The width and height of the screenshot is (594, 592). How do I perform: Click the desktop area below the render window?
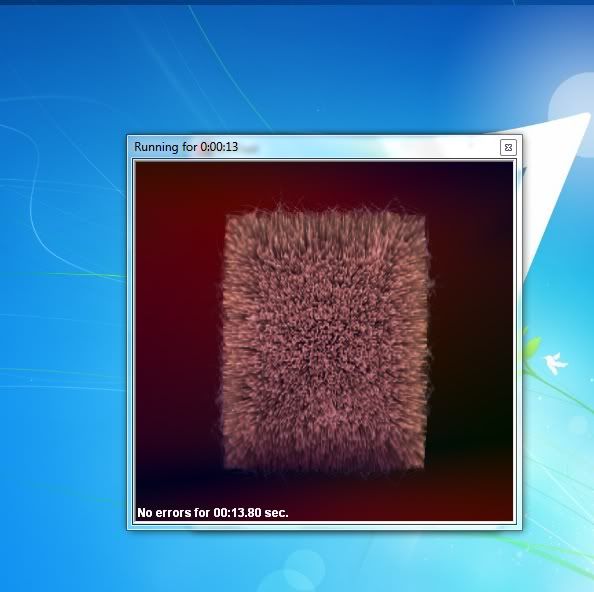click(322, 561)
